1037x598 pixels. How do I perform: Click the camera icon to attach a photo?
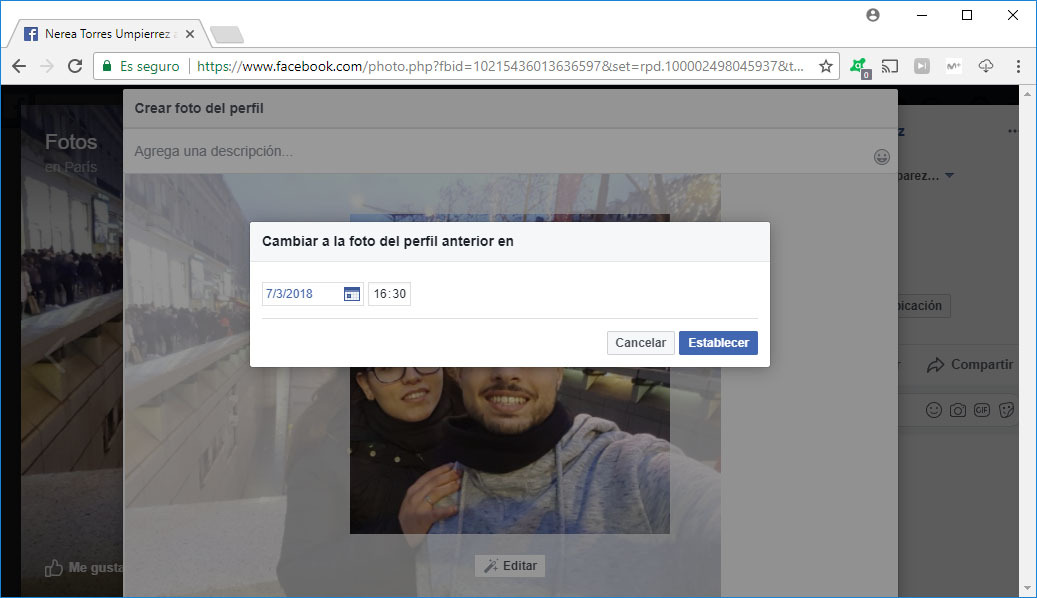point(957,410)
